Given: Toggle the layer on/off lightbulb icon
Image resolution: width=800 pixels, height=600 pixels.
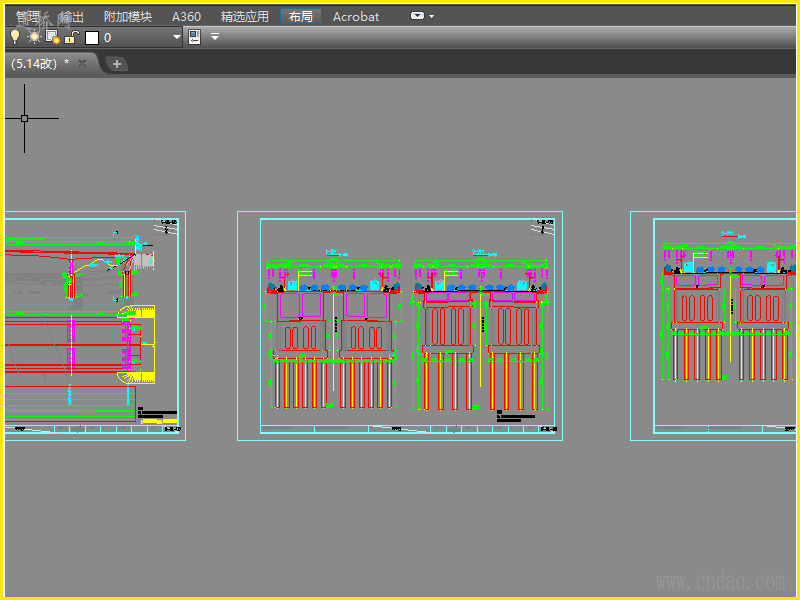Looking at the screenshot, I should [14, 37].
